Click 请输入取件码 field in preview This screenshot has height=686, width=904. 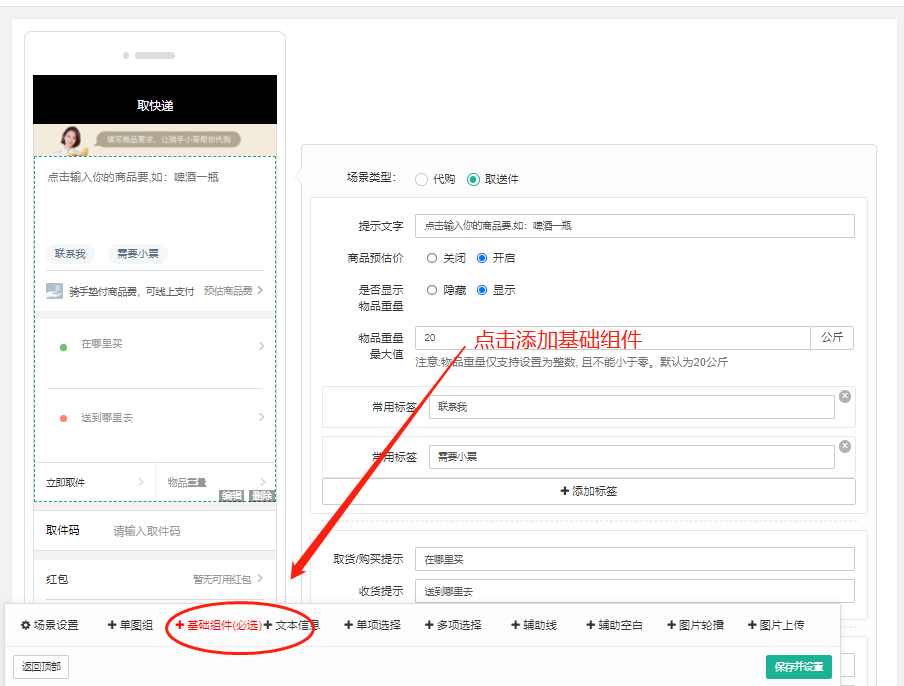(x=146, y=531)
